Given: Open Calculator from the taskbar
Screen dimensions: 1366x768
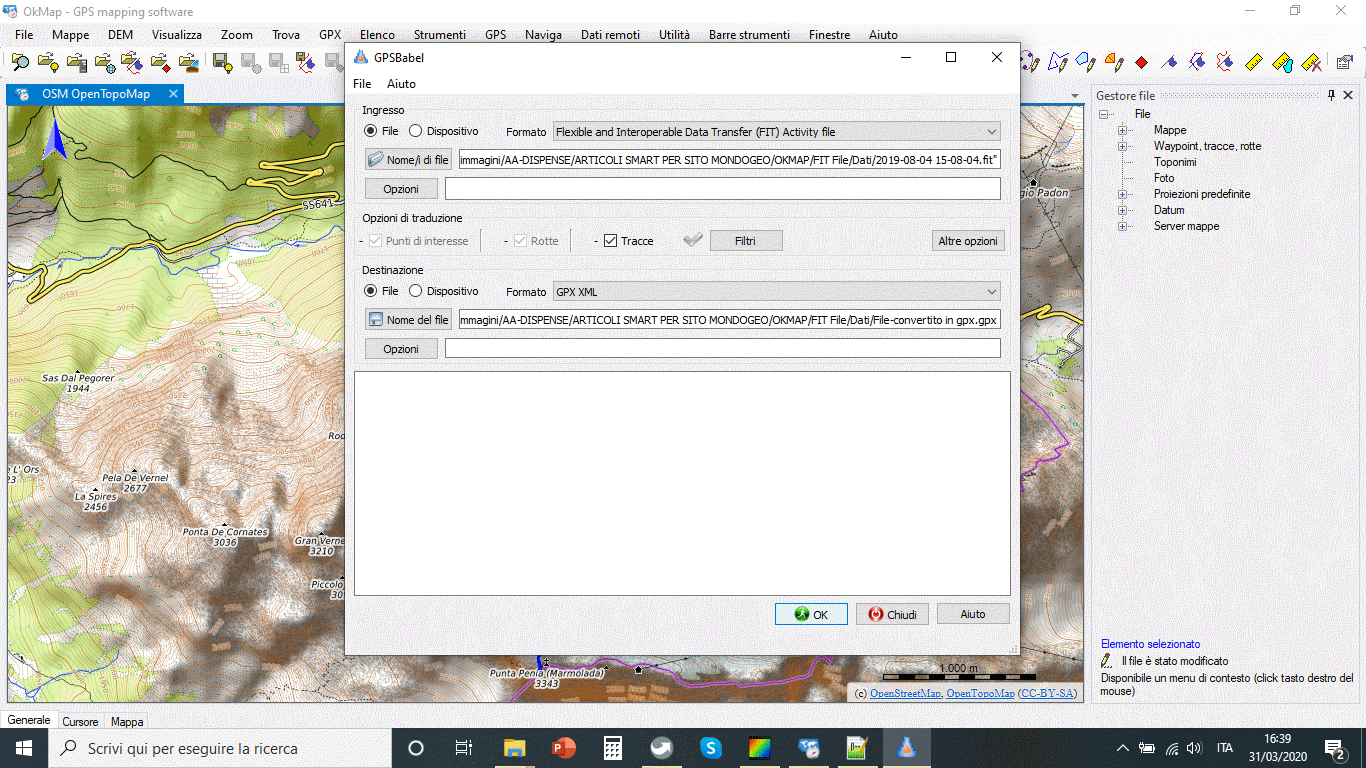Looking at the screenshot, I should [x=613, y=747].
